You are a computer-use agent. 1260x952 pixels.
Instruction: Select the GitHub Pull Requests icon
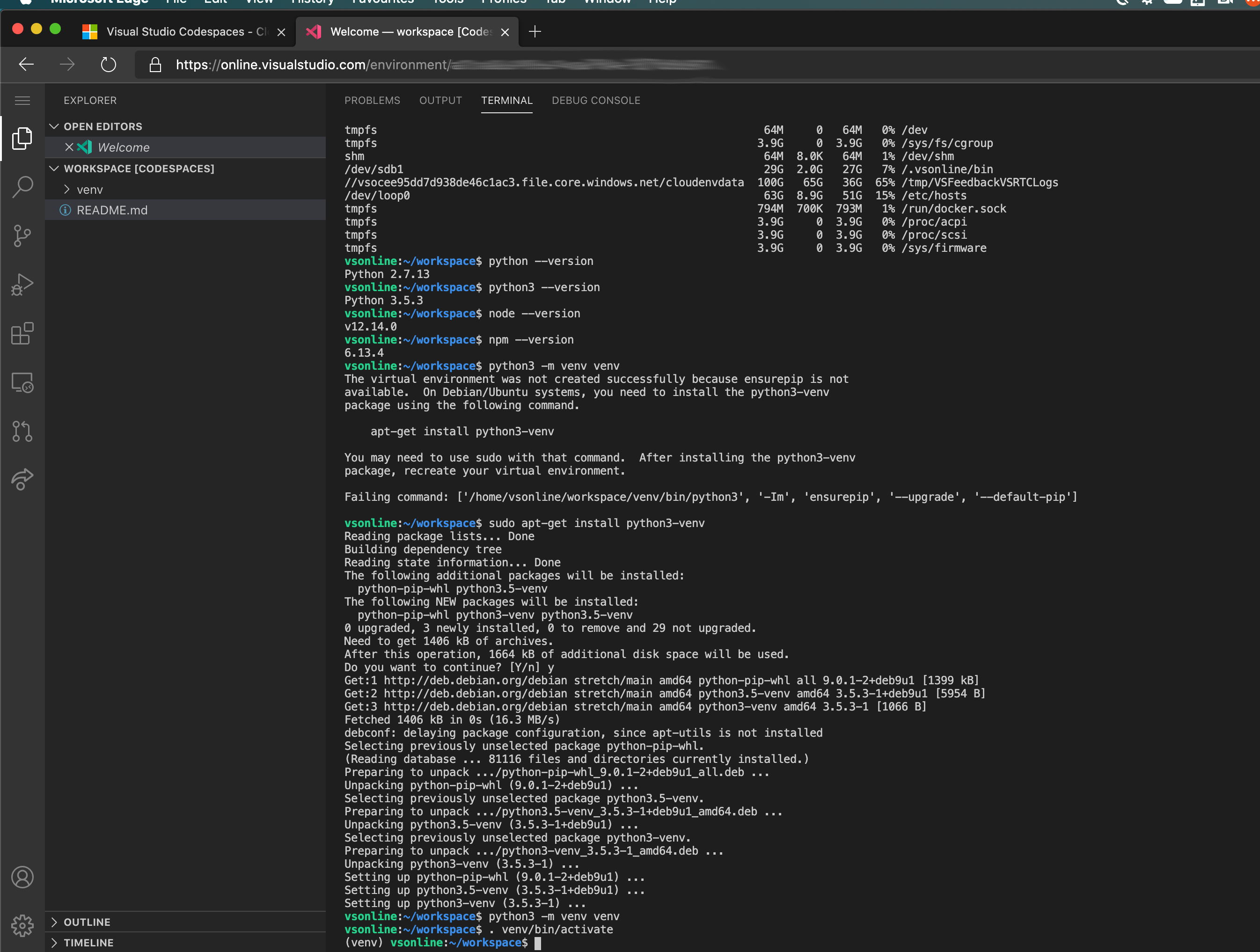tap(22, 431)
